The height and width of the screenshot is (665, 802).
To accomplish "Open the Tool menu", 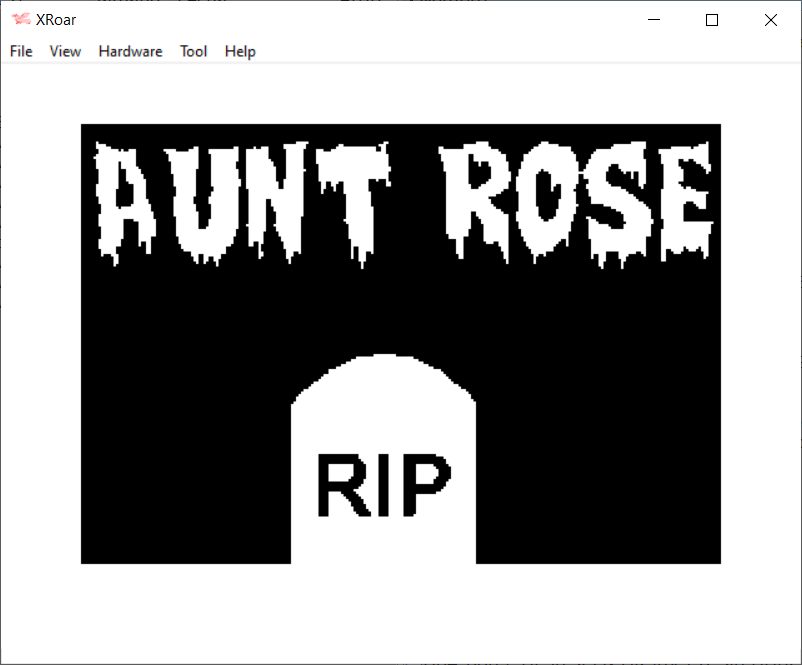I will [x=193, y=51].
